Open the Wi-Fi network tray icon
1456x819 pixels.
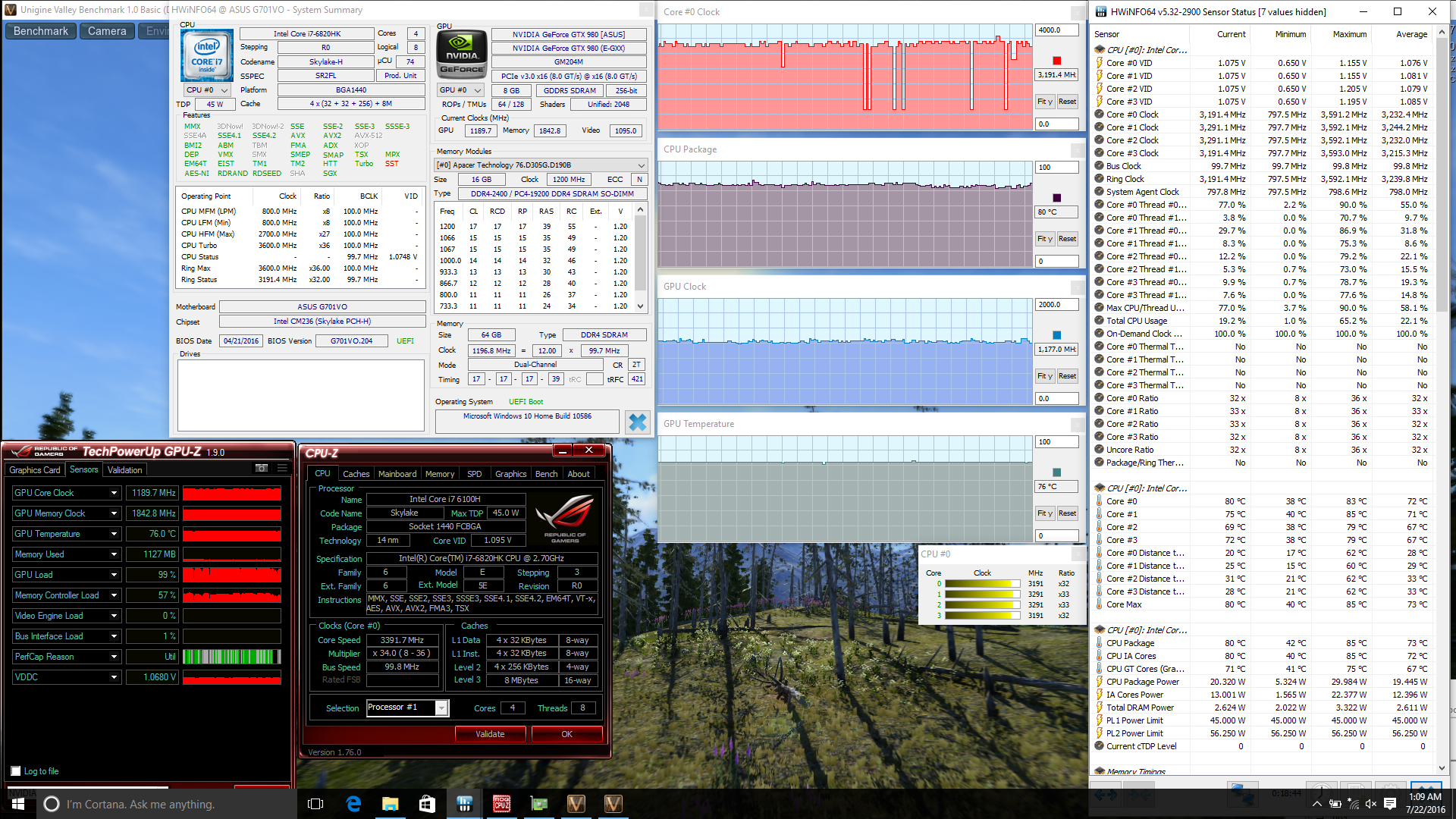tap(1354, 804)
